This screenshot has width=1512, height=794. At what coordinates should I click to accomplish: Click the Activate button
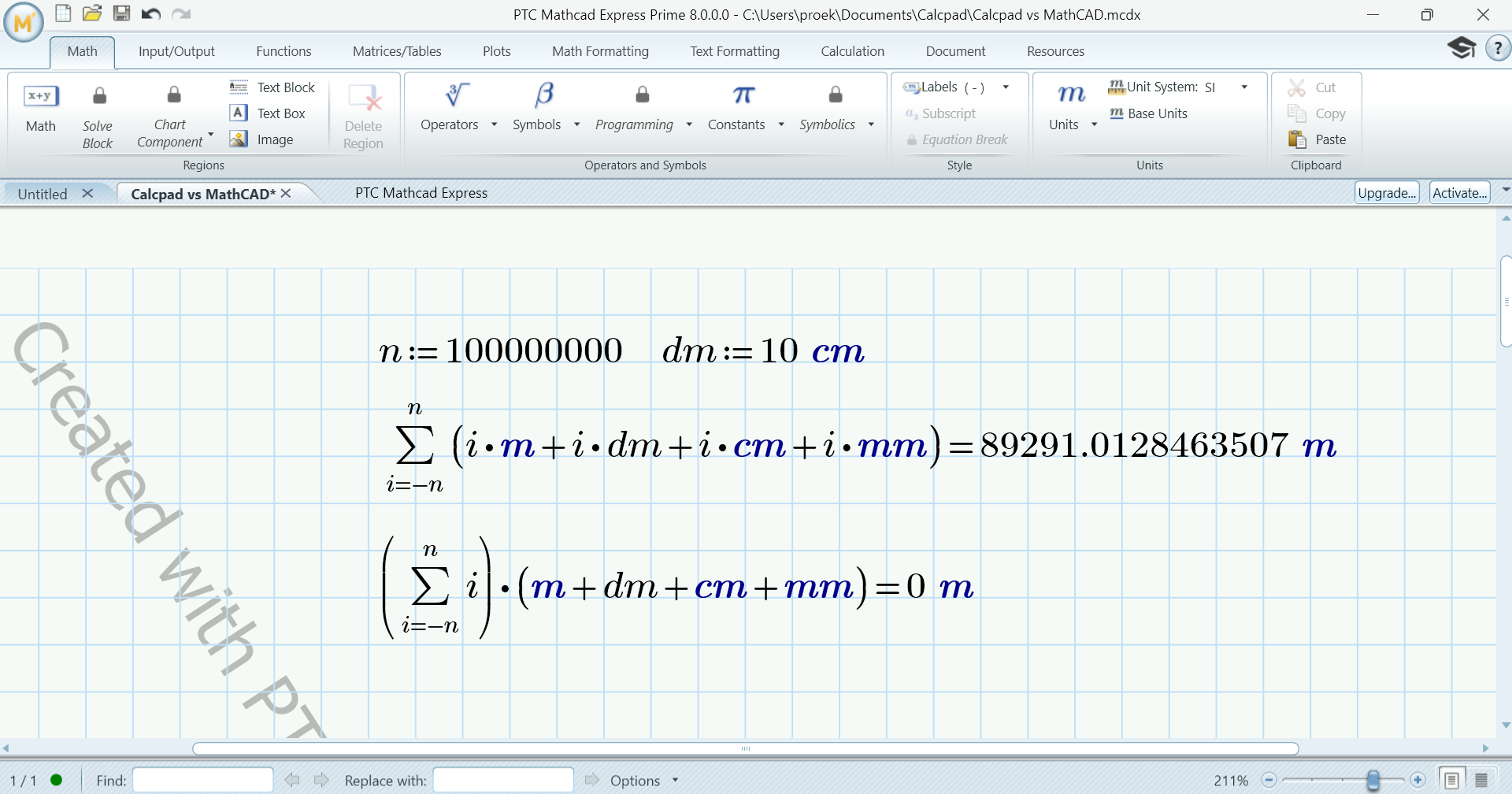pos(1458,192)
